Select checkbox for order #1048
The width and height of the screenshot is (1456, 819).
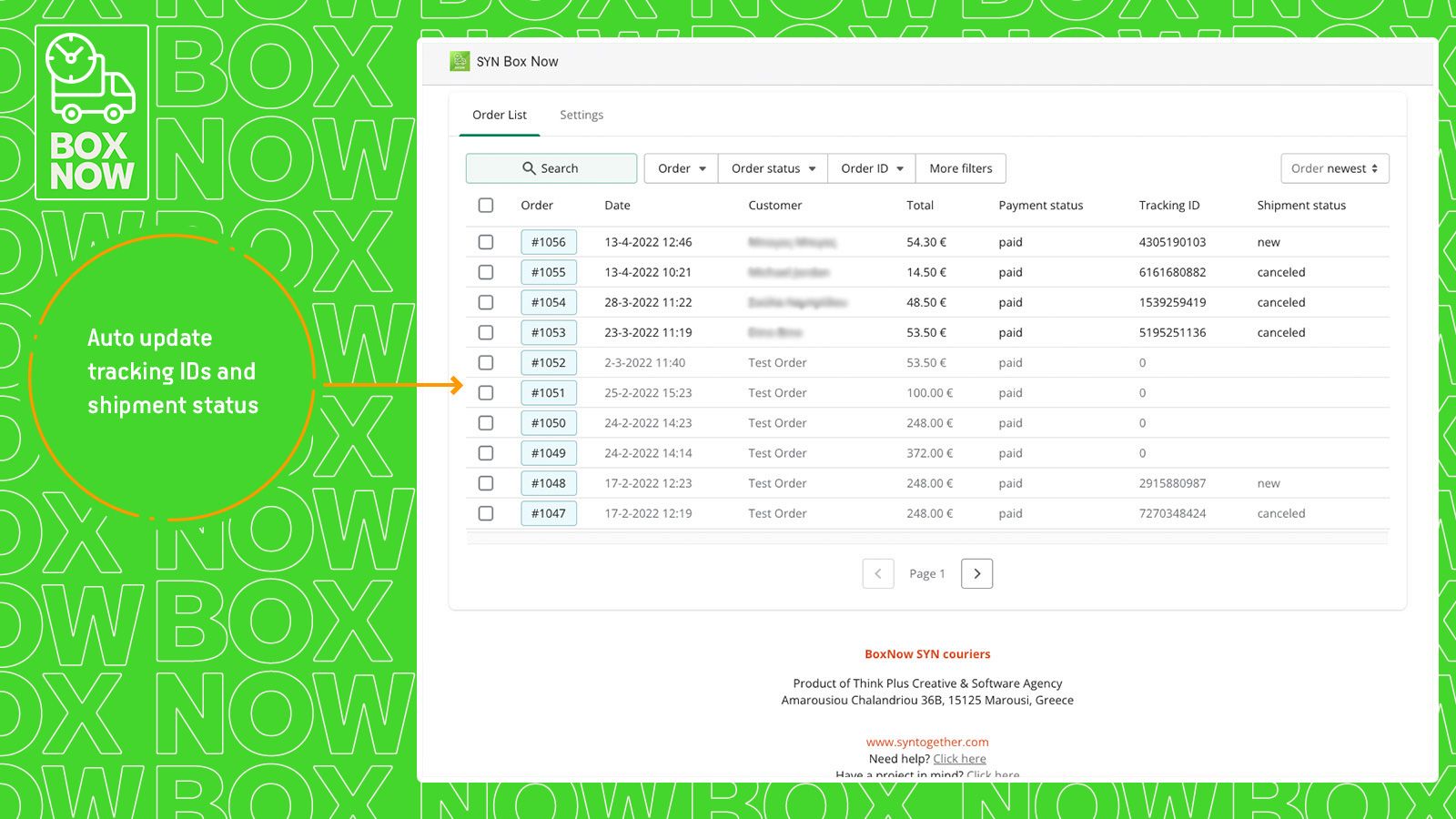[x=486, y=483]
